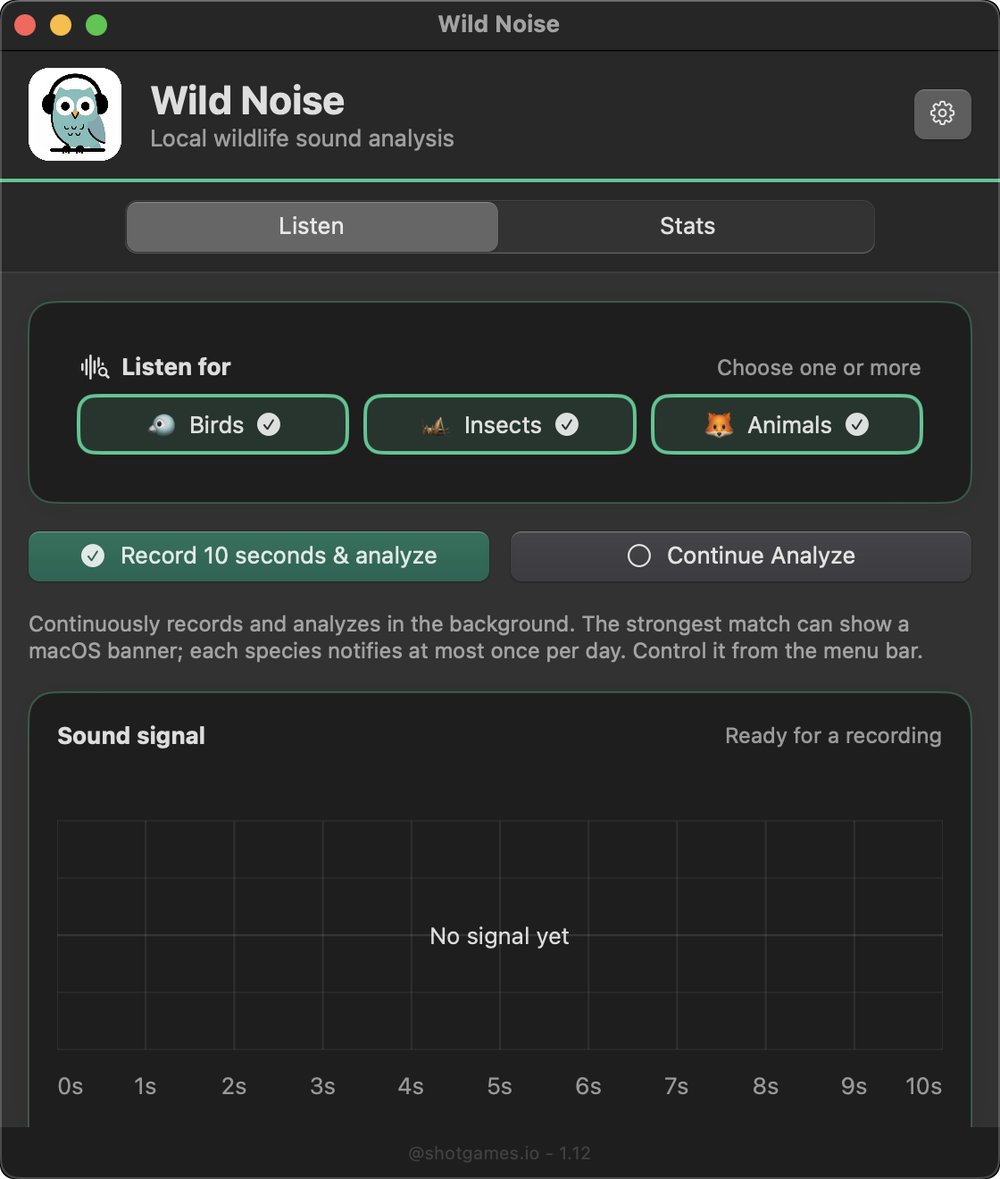Switch to the Stats tab

[x=687, y=226]
